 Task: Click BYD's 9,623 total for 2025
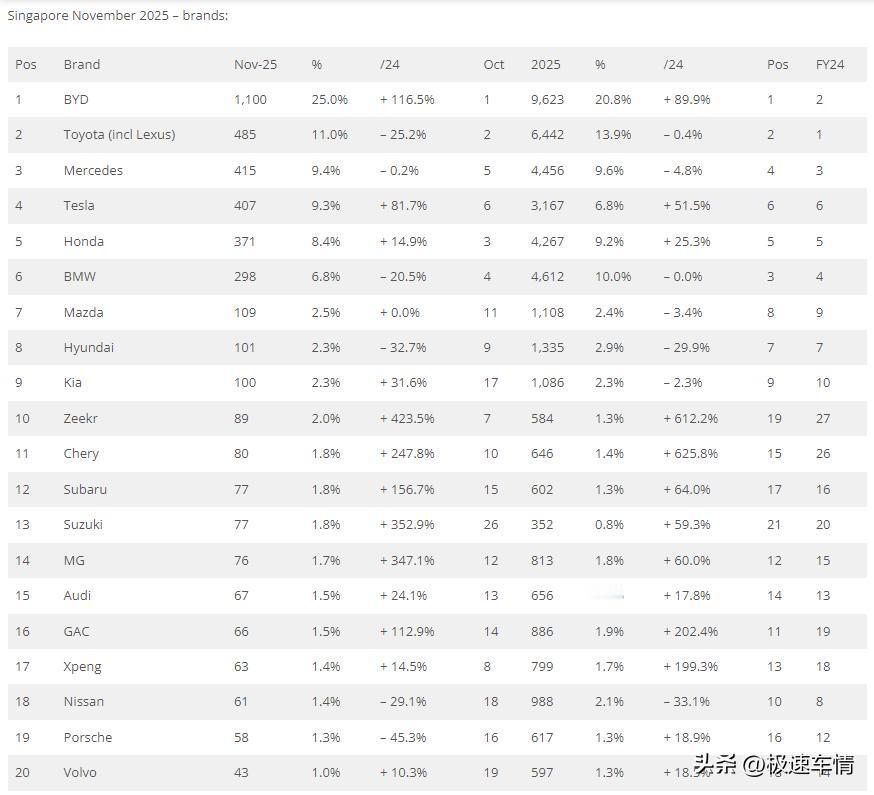[x=547, y=100]
